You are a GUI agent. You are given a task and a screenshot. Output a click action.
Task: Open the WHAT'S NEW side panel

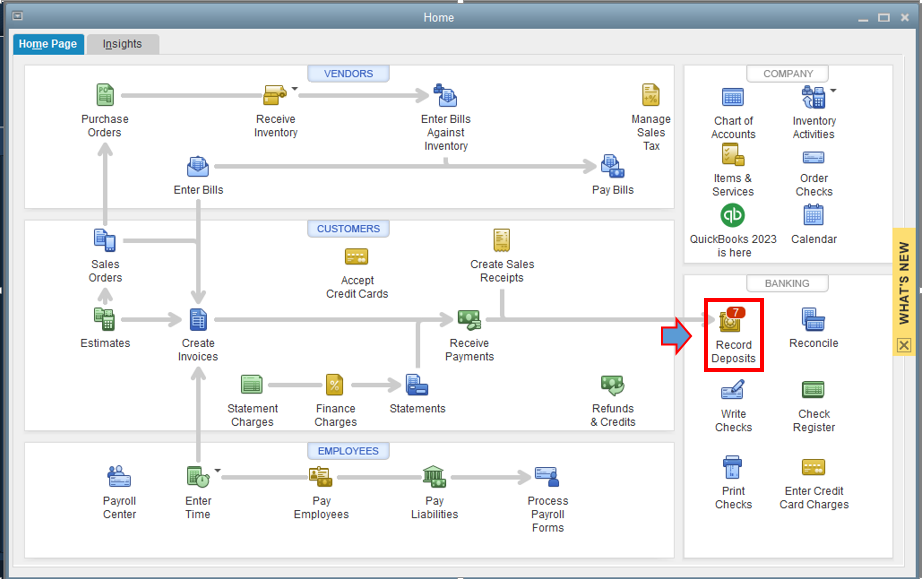tap(904, 283)
